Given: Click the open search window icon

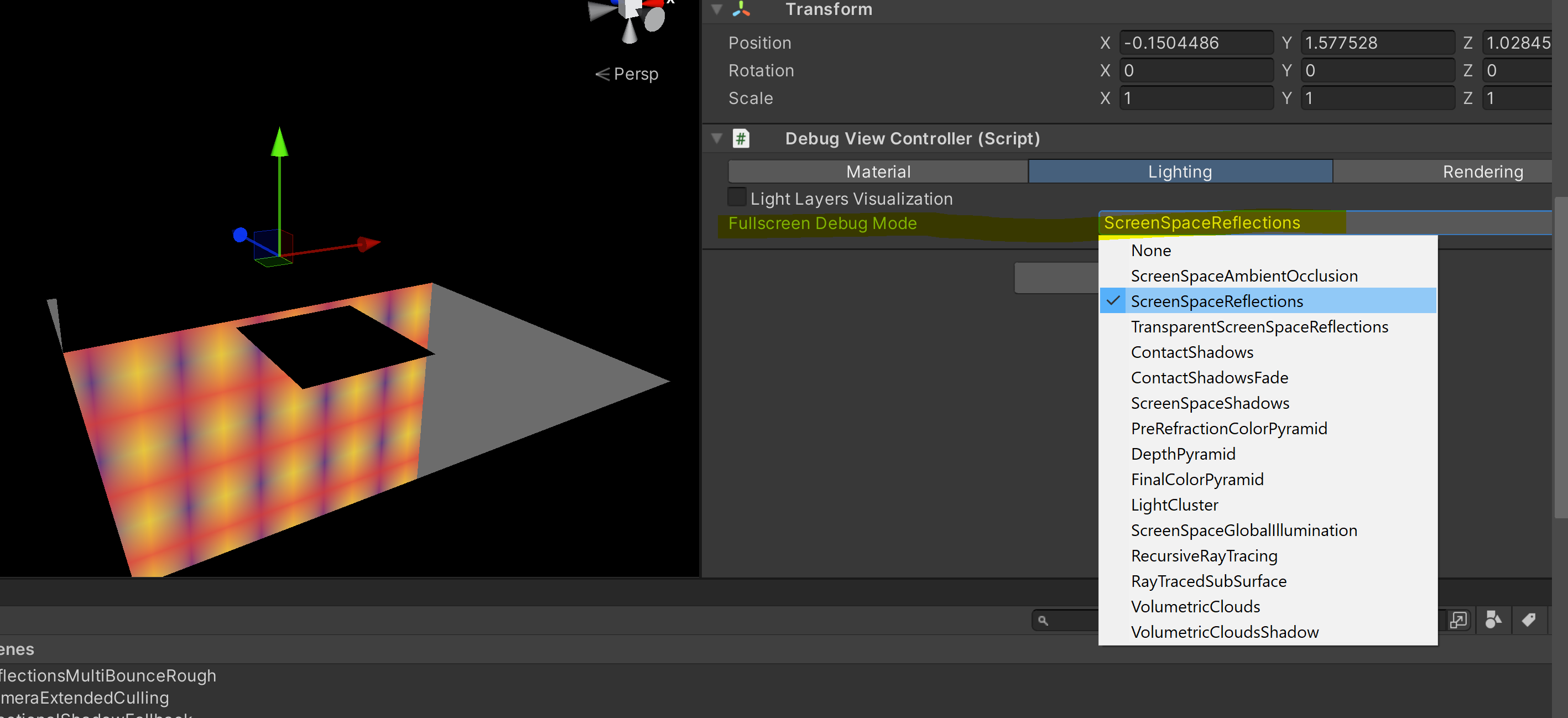Looking at the screenshot, I should pos(1458,620).
